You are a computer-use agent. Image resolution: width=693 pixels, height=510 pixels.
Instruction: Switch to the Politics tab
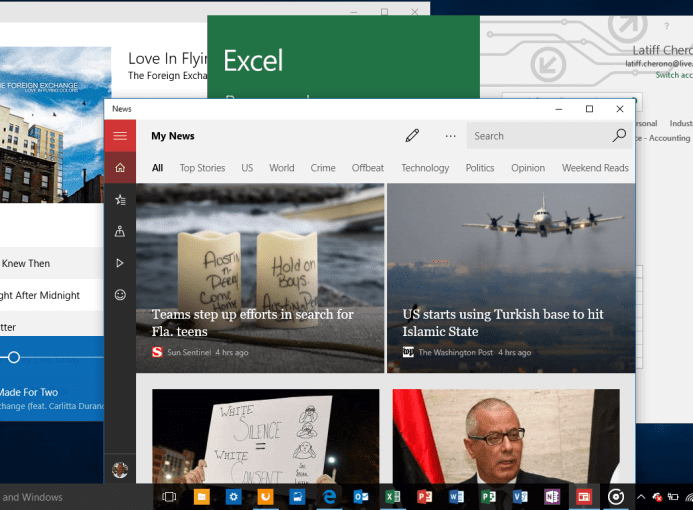[x=480, y=168]
